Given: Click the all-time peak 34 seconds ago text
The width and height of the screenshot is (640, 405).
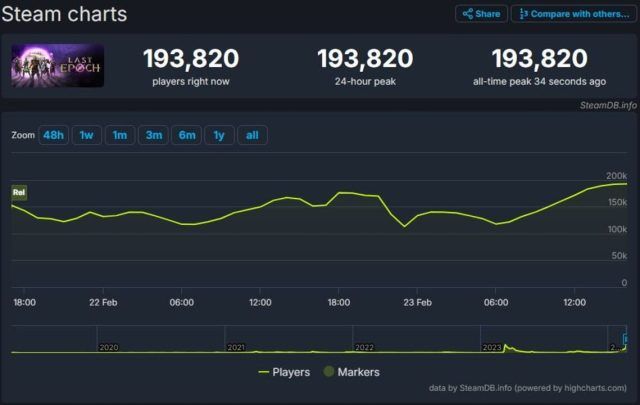Looking at the screenshot, I should [x=539, y=82].
